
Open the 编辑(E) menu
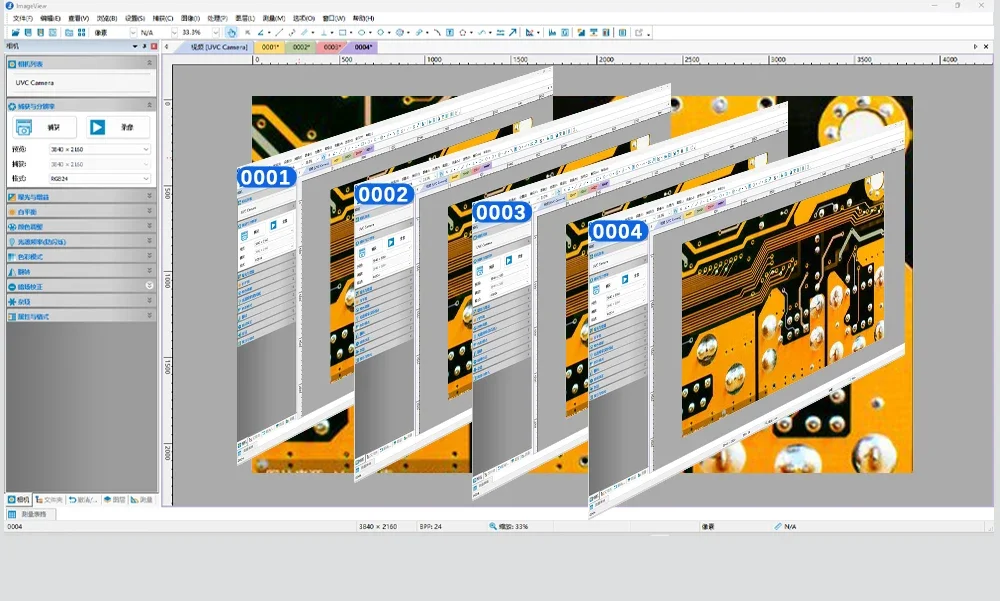click(x=50, y=19)
